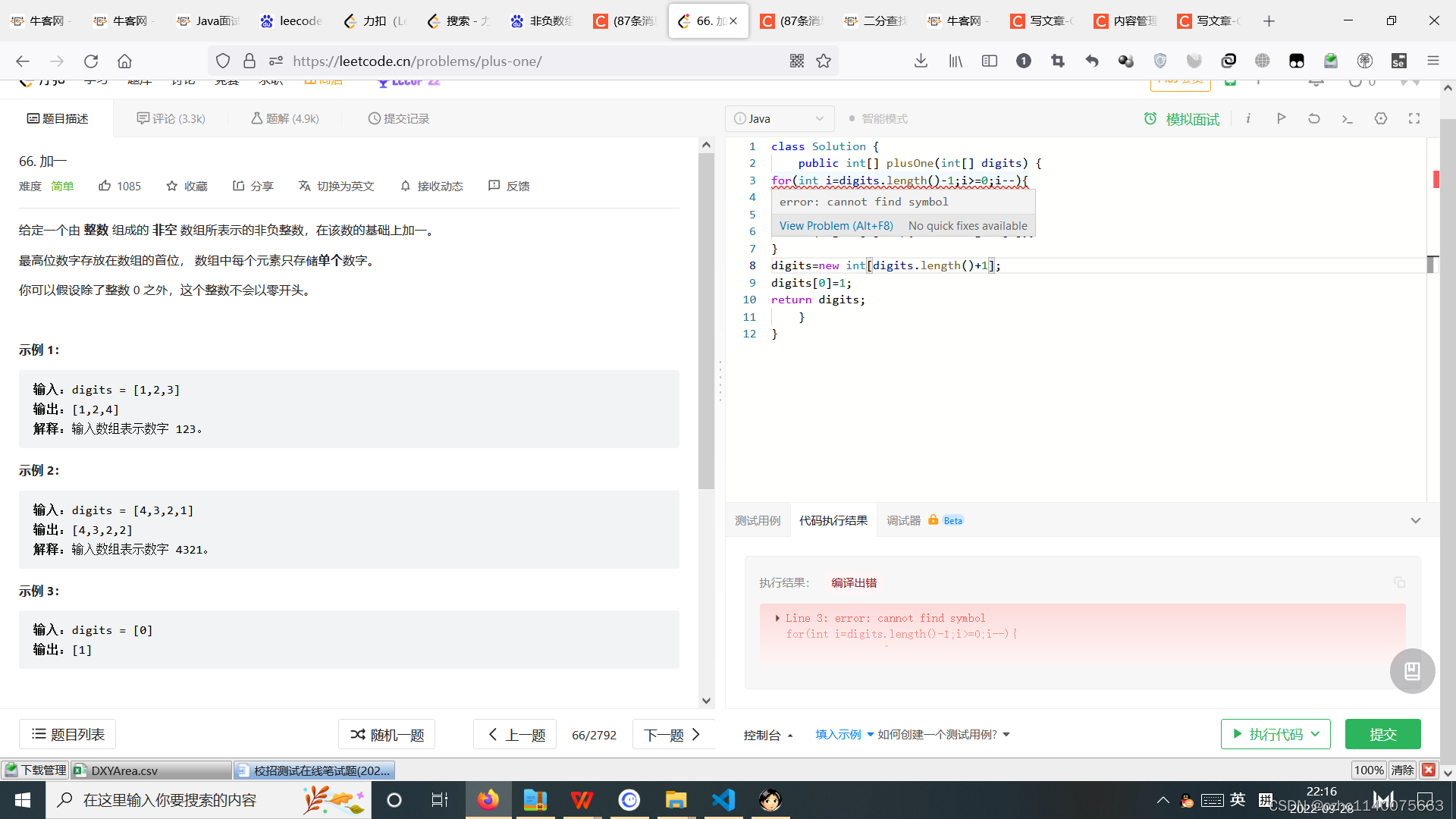The height and width of the screenshot is (819, 1456).
Task: Open the 调试器 Beta tab
Action: pyautogui.click(x=925, y=520)
